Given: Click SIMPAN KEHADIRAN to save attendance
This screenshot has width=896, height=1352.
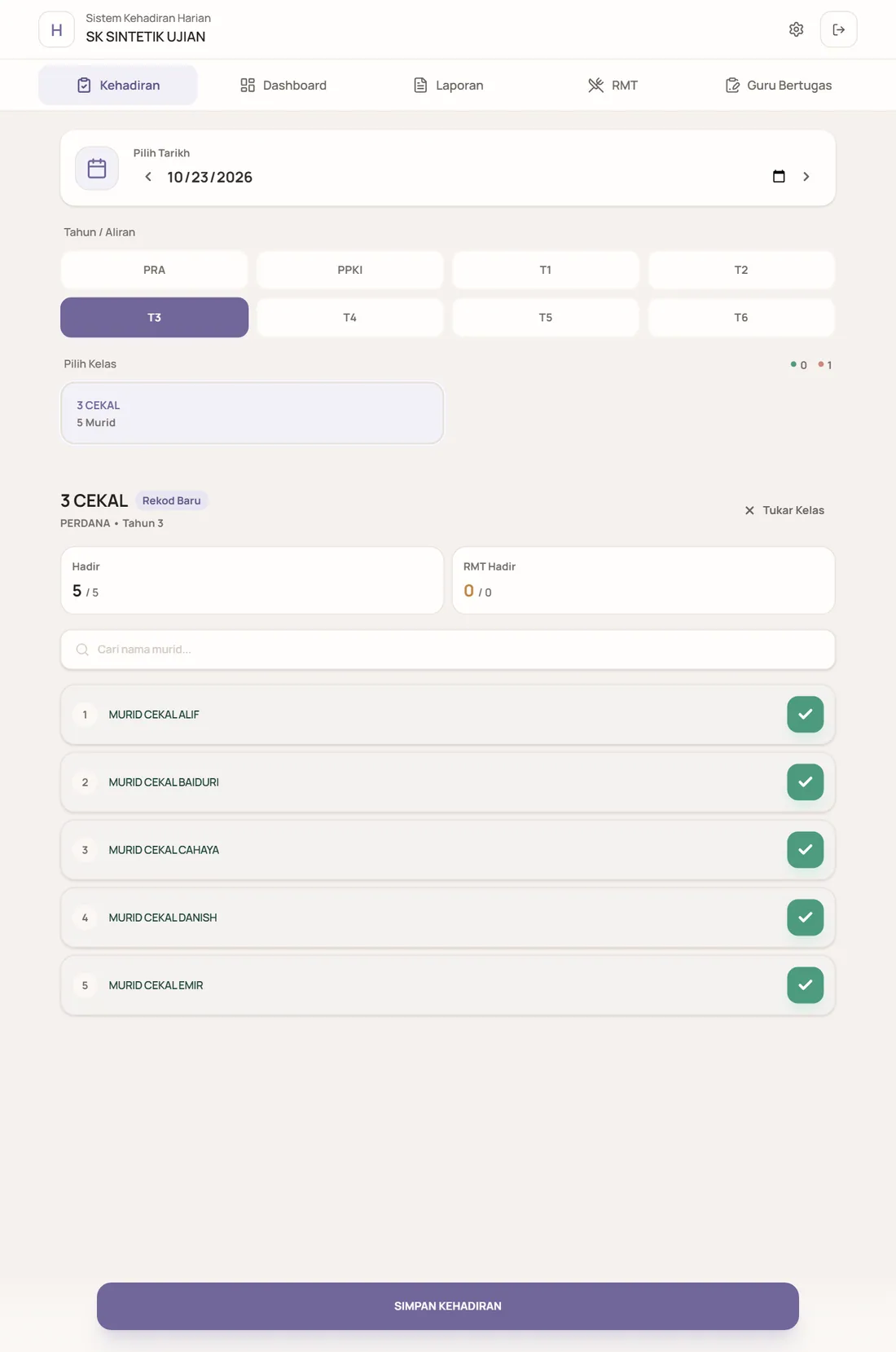Looking at the screenshot, I should [x=448, y=1306].
